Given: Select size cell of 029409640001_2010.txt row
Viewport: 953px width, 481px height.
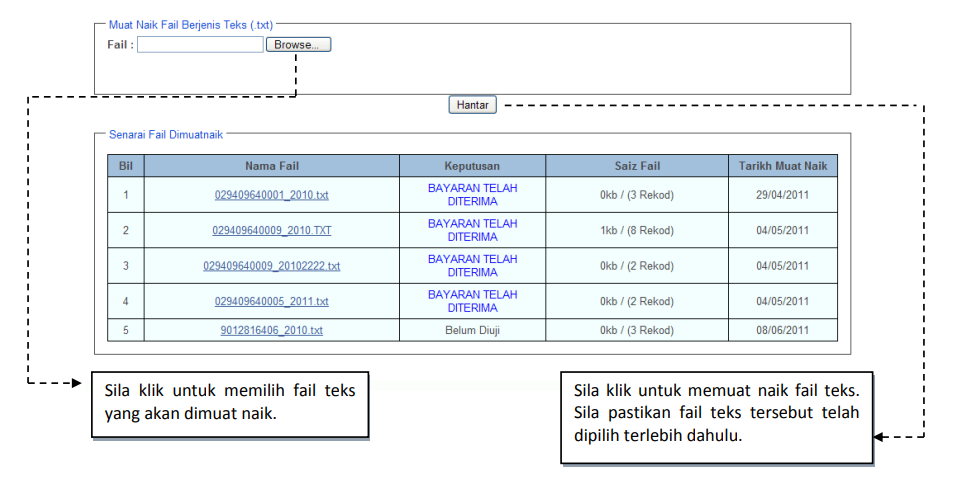Looking at the screenshot, I should point(637,195).
